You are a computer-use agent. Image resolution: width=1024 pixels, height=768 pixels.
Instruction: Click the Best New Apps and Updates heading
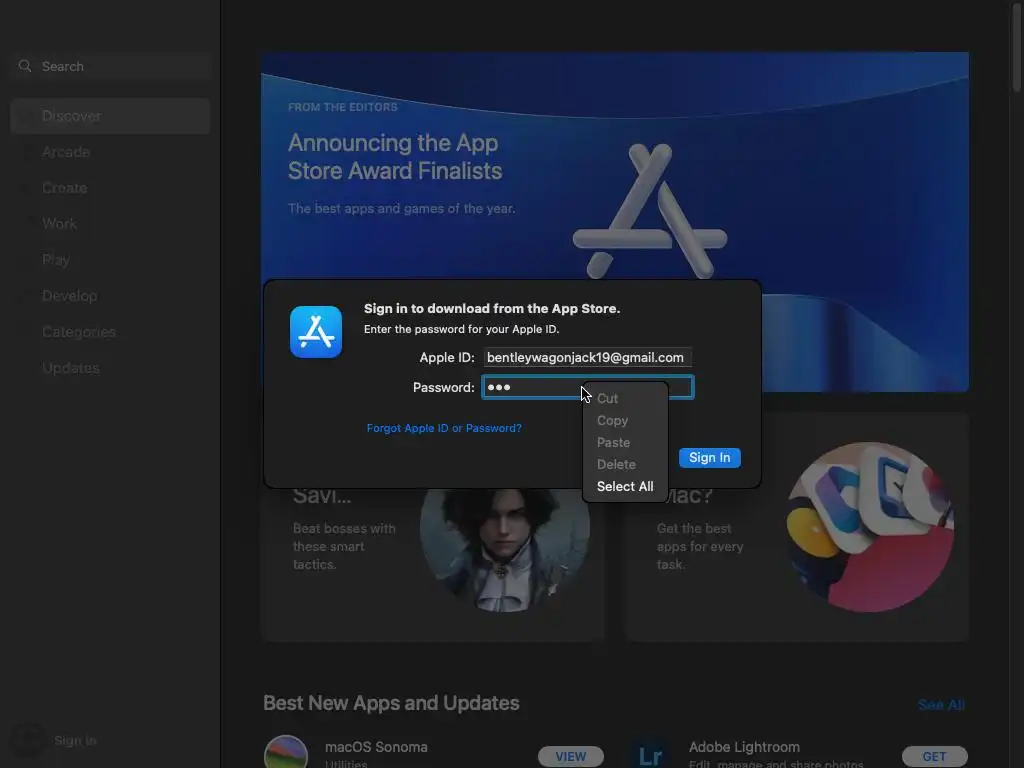pyautogui.click(x=391, y=703)
